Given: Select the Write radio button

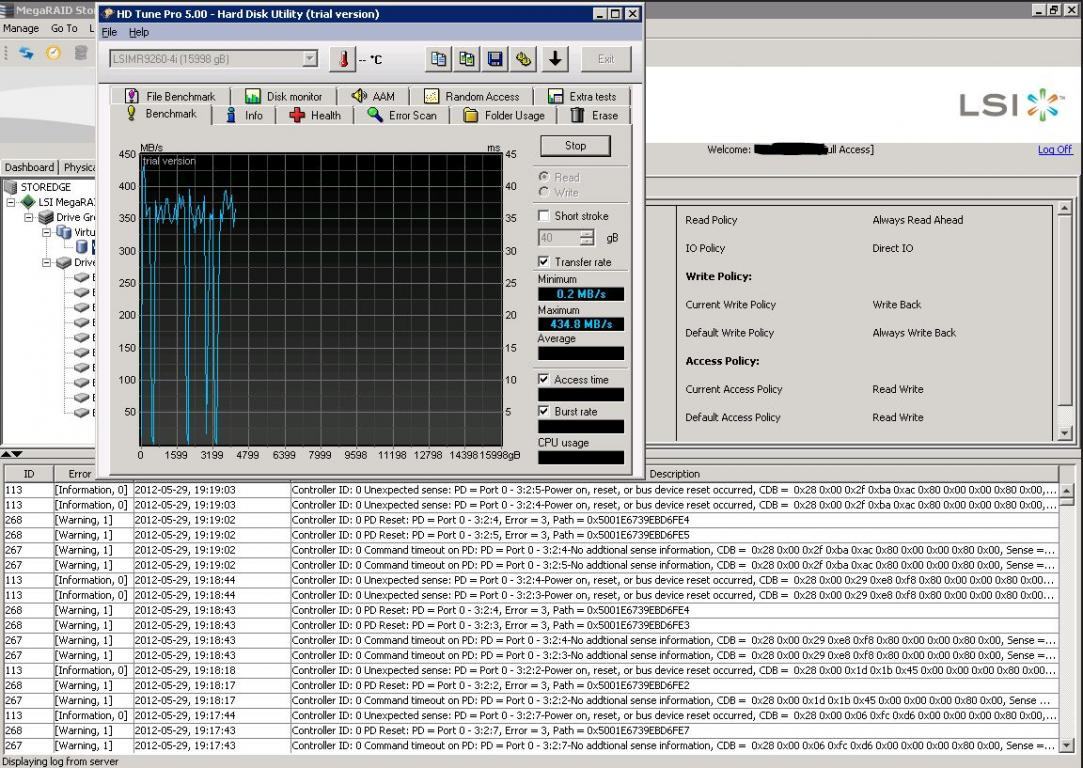Looking at the screenshot, I should tap(544, 192).
